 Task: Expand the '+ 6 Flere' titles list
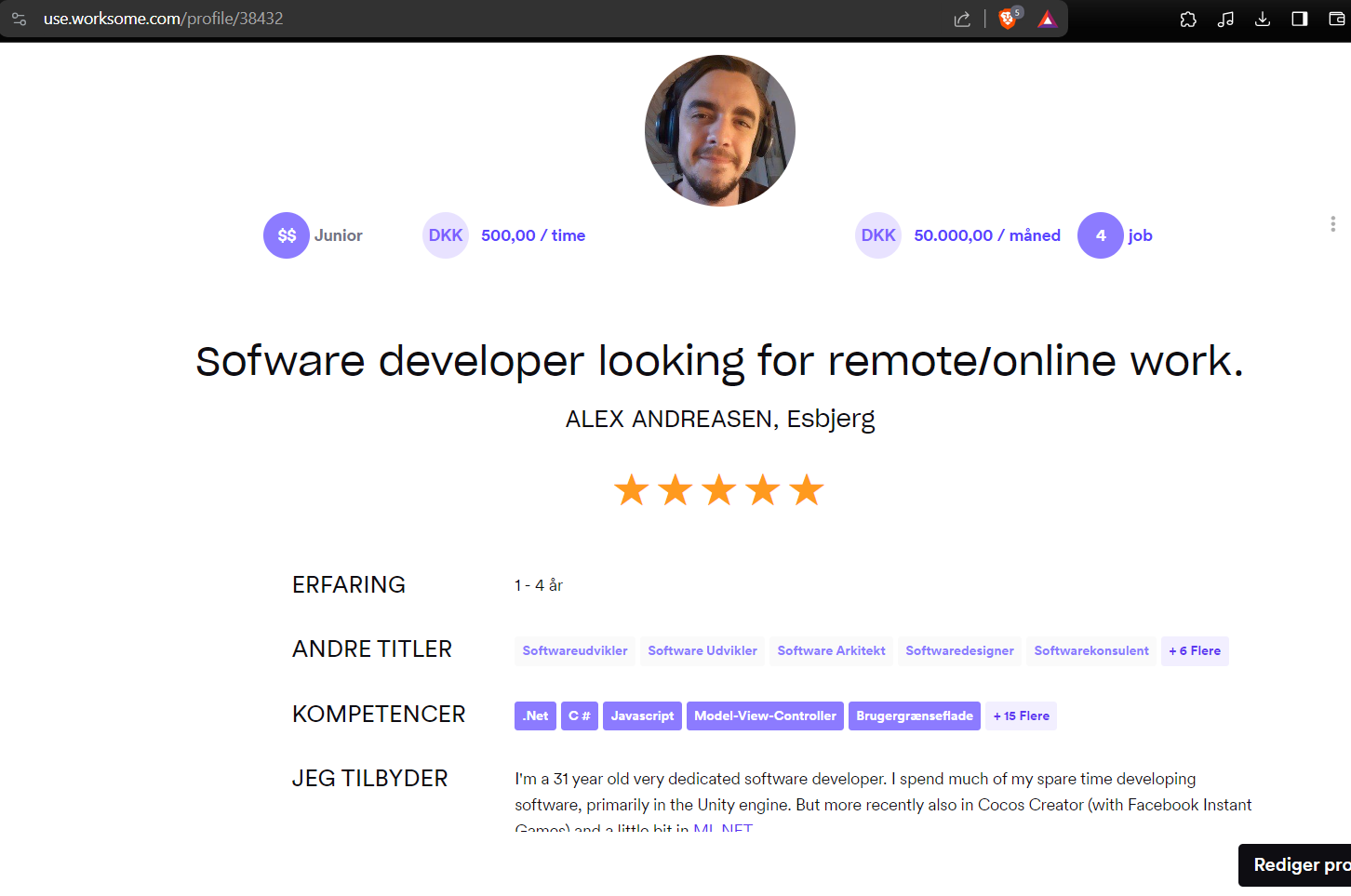(1195, 650)
